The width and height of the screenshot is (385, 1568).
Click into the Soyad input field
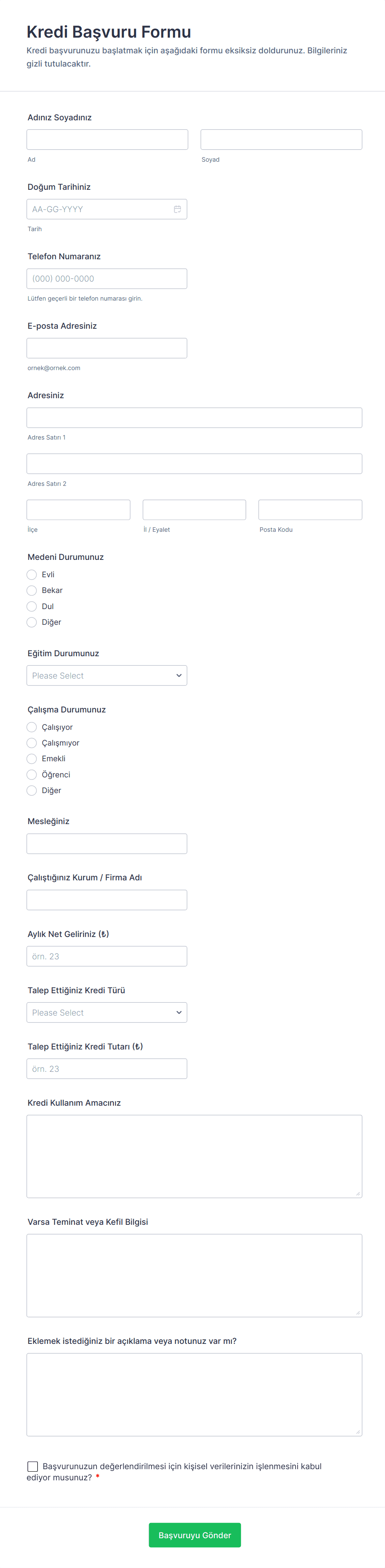(281, 139)
